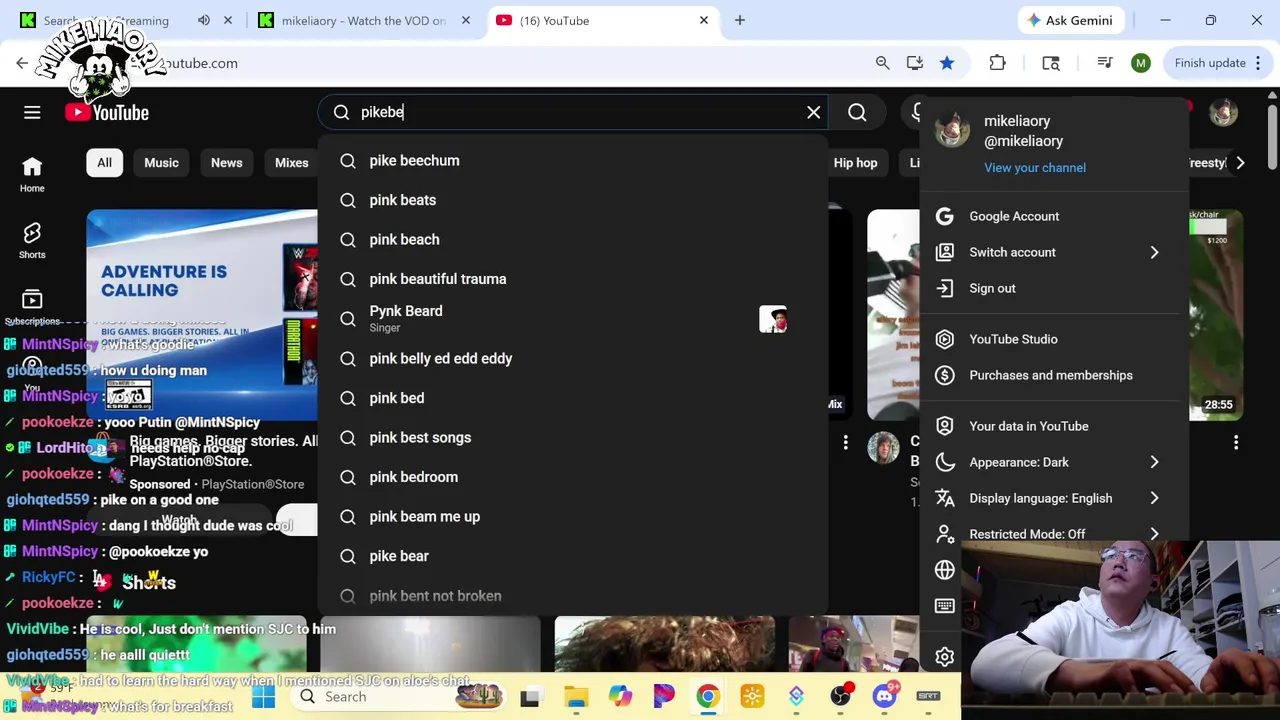The height and width of the screenshot is (720, 1280).
Task: Click the globe location icon
Action: pyautogui.click(x=944, y=570)
